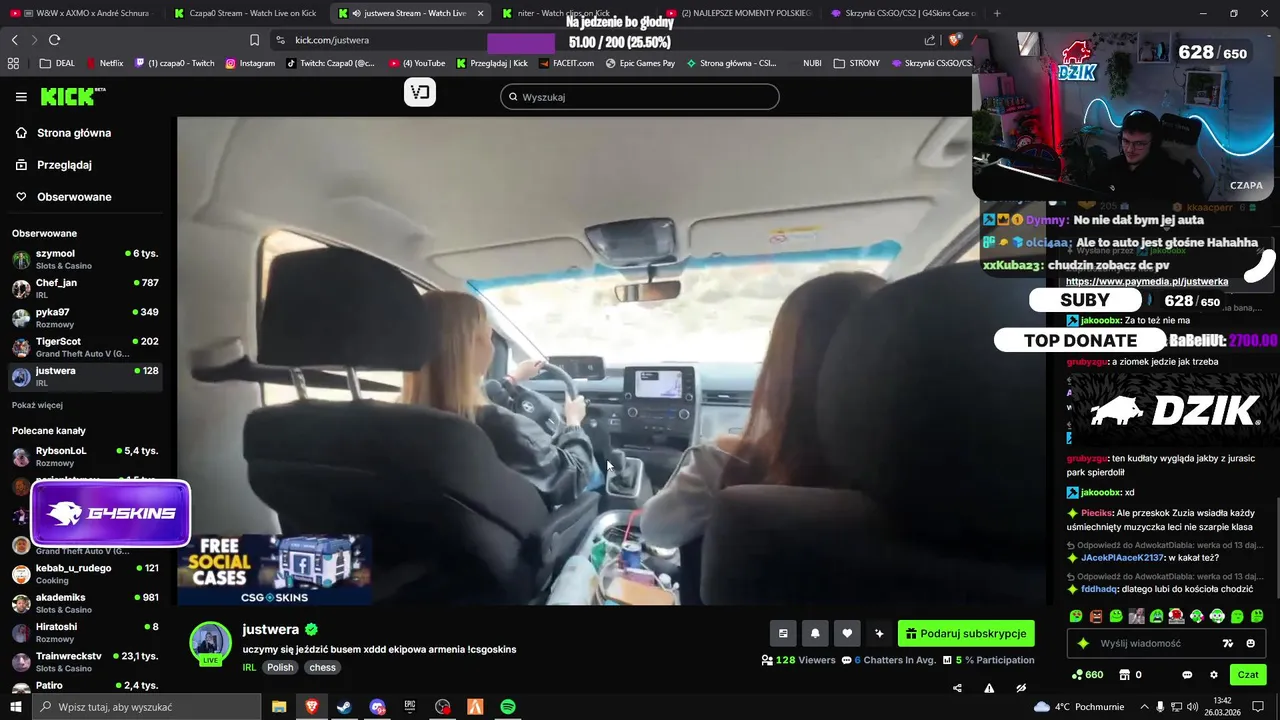Open the Brave shields icon in address bar
Screen dimensions: 1280x720
(954, 40)
